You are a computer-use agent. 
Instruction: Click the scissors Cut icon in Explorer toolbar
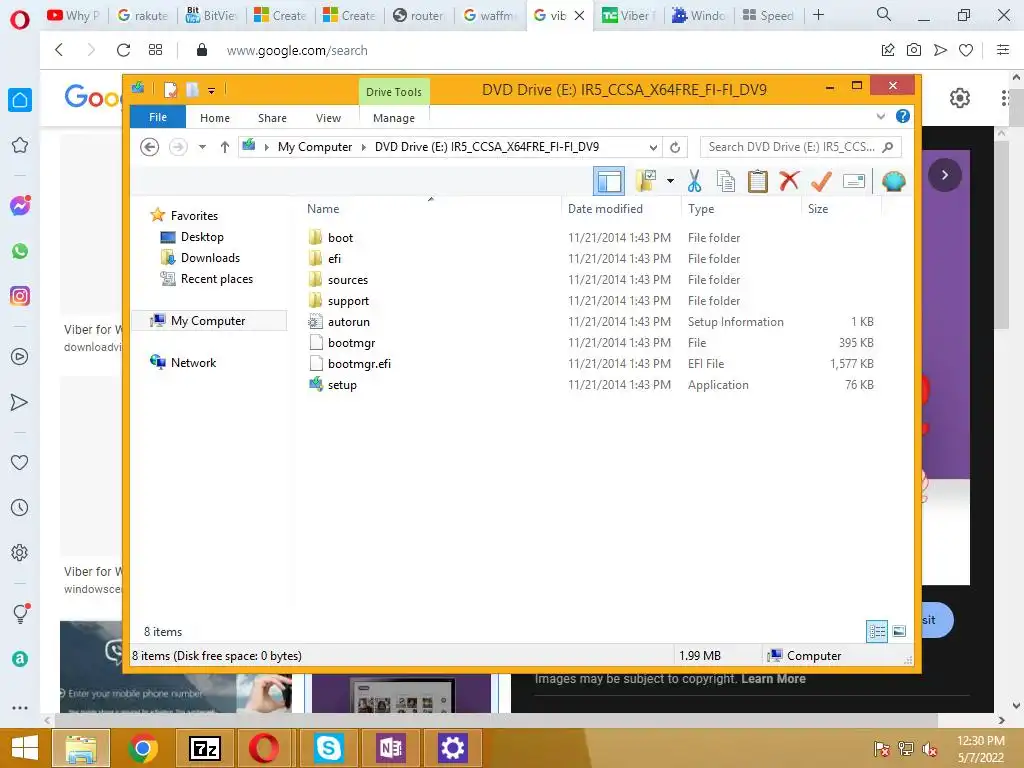pyautogui.click(x=694, y=181)
